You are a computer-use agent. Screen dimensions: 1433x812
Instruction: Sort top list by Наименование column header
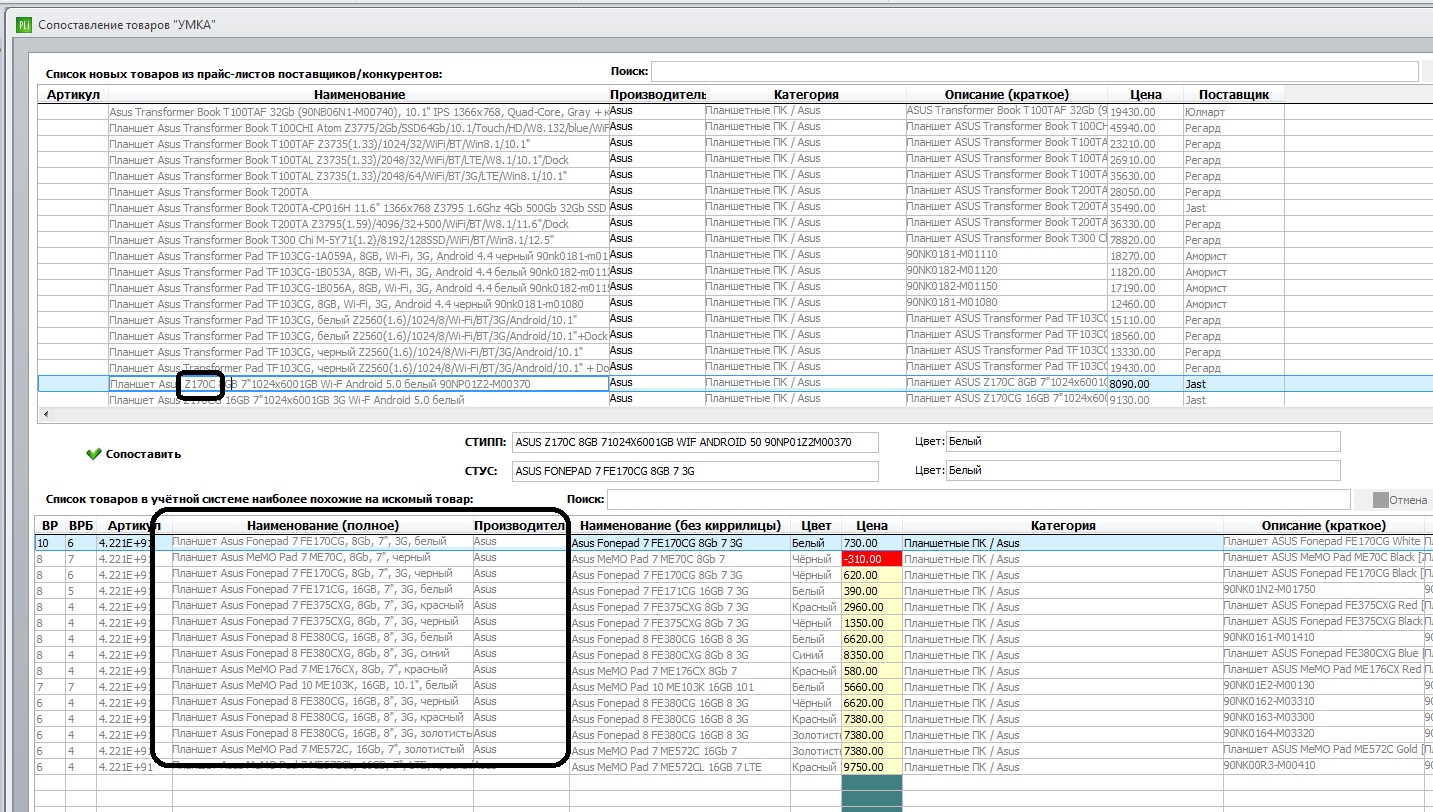pyautogui.click(x=358, y=94)
